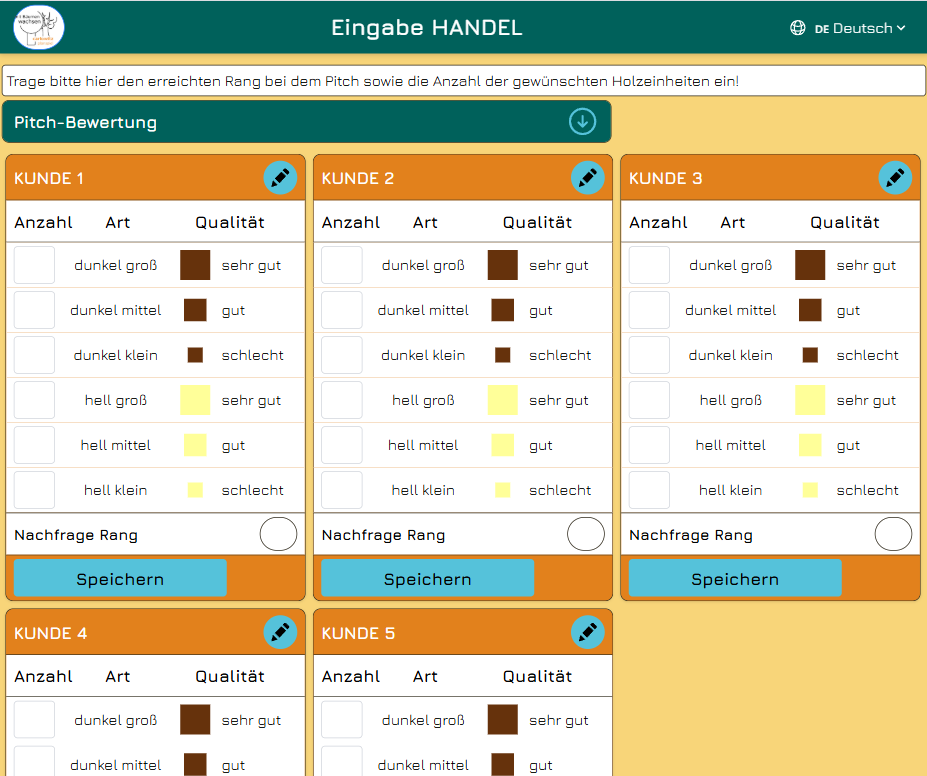Toggle the Nachfrage Rang circle for Kunde 3

893,534
